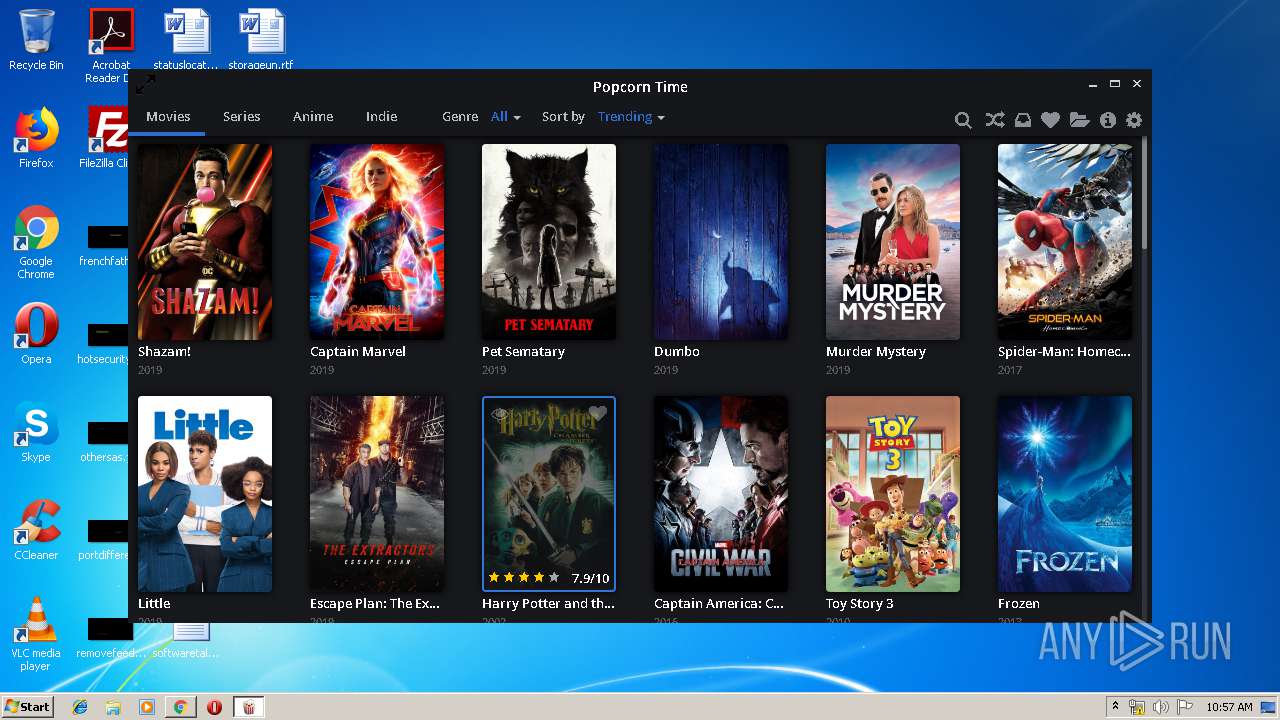Open the Dumbo movie poster
The height and width of the screenshot is (720, 1280).
tap(721, 242)
